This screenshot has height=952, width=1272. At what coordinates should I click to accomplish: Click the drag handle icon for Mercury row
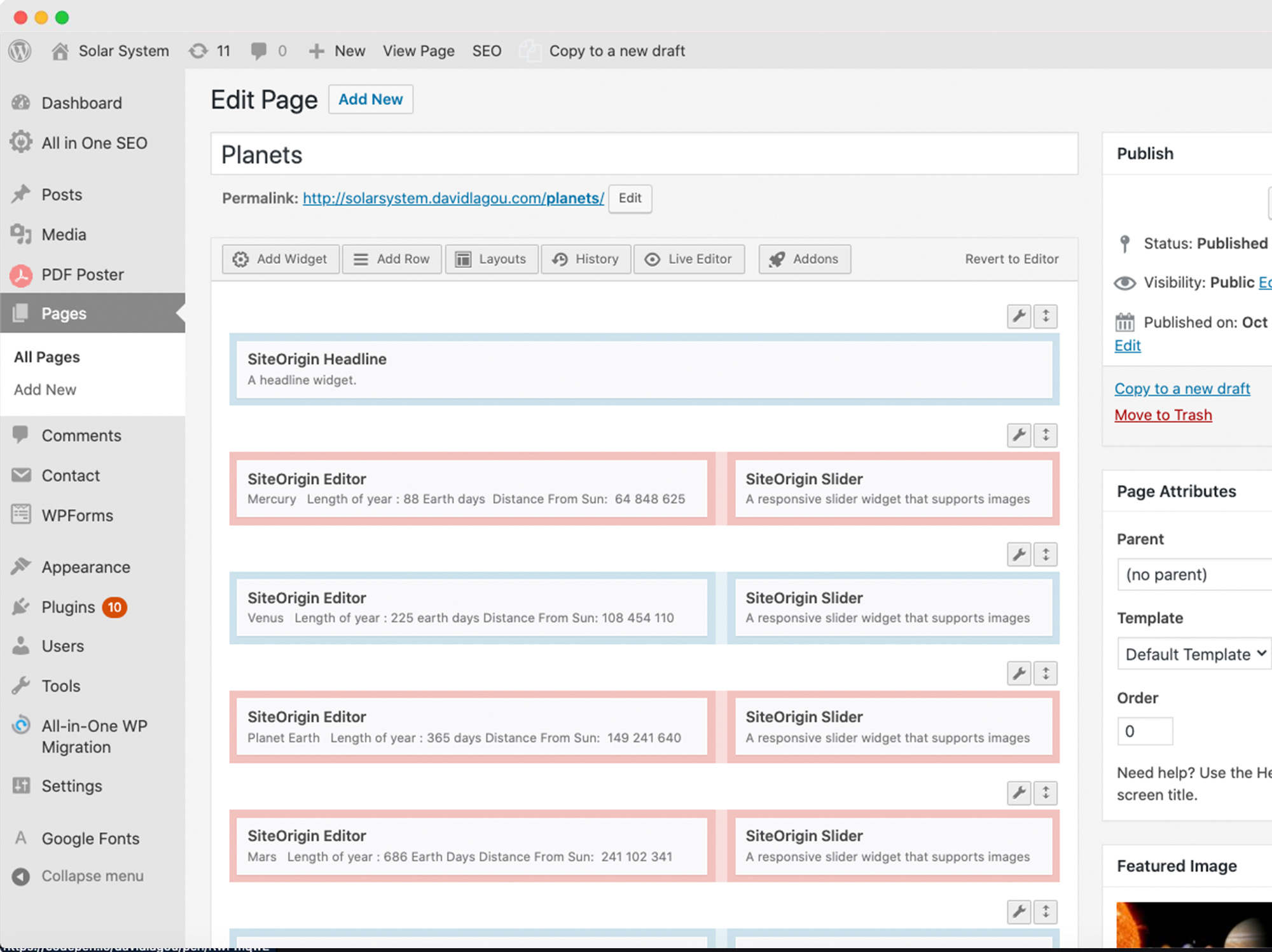(1046, 434)
